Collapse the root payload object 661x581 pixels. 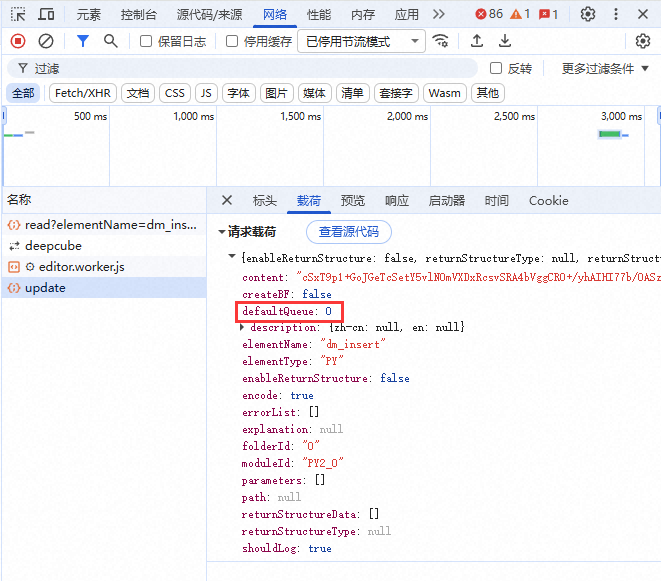pyautogui.click(x=232, y=256)
